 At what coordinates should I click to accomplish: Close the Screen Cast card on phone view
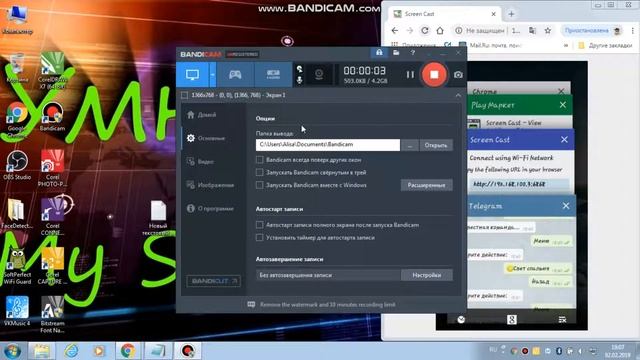(564, 140)
